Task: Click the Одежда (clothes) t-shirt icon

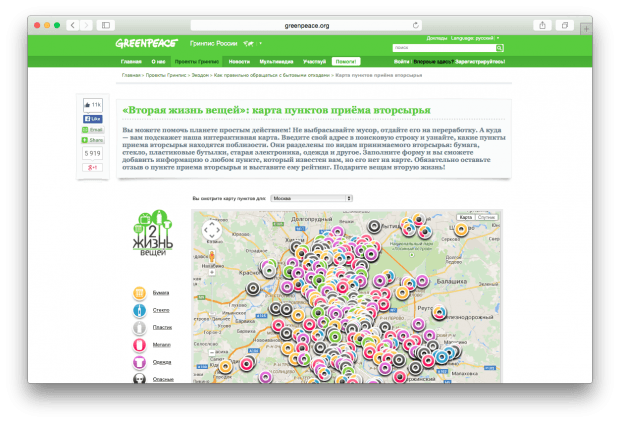Action: coord(139,362)
